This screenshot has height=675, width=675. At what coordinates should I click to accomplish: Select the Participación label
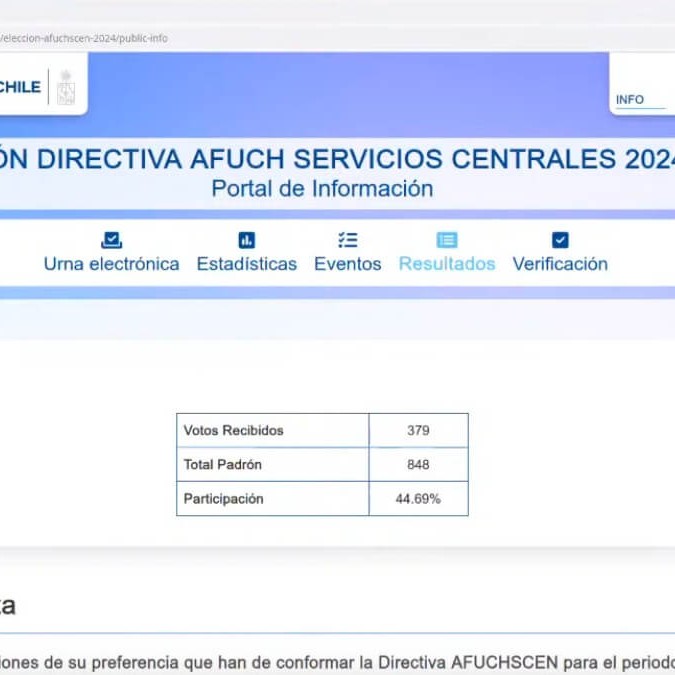coord(223,499)
